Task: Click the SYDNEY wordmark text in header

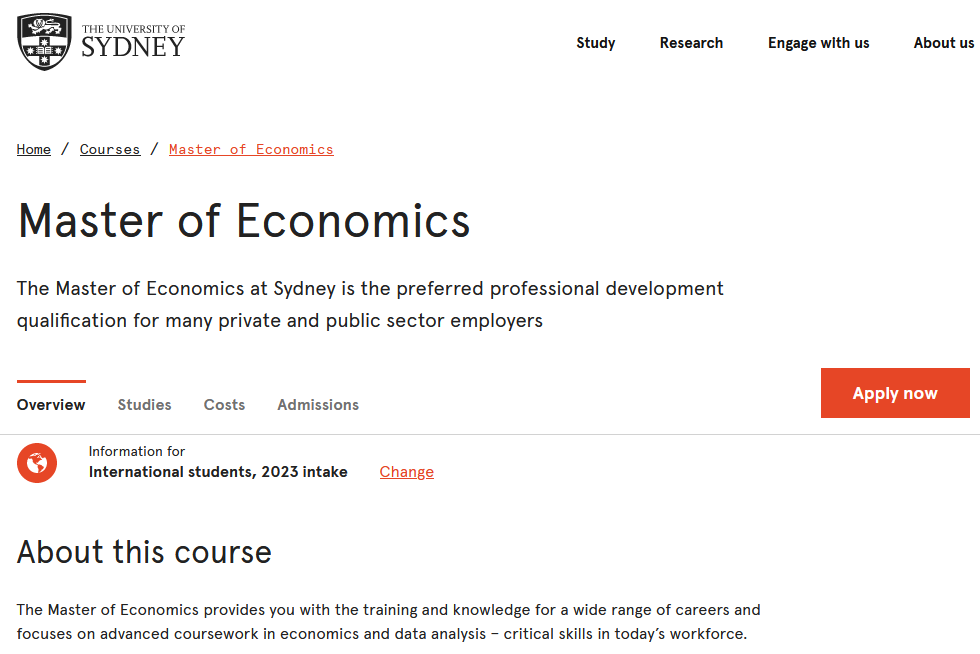Action: tap(133, 47)
